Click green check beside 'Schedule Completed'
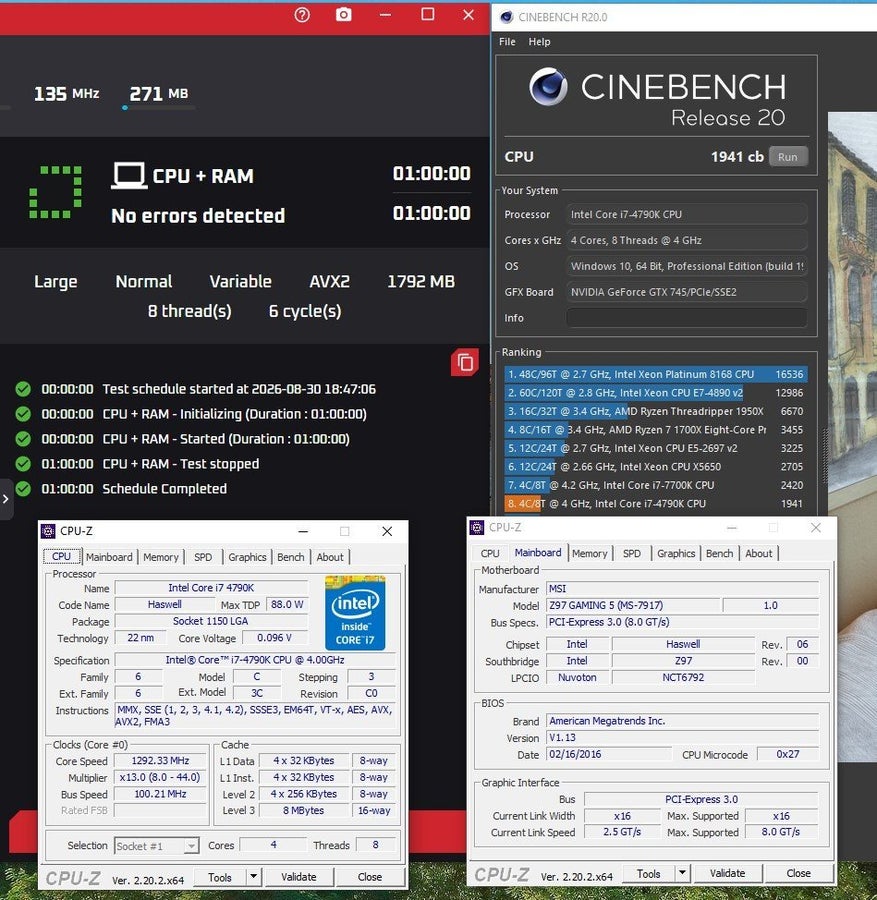Screen dimensions: 877x900 click(23, 488)
